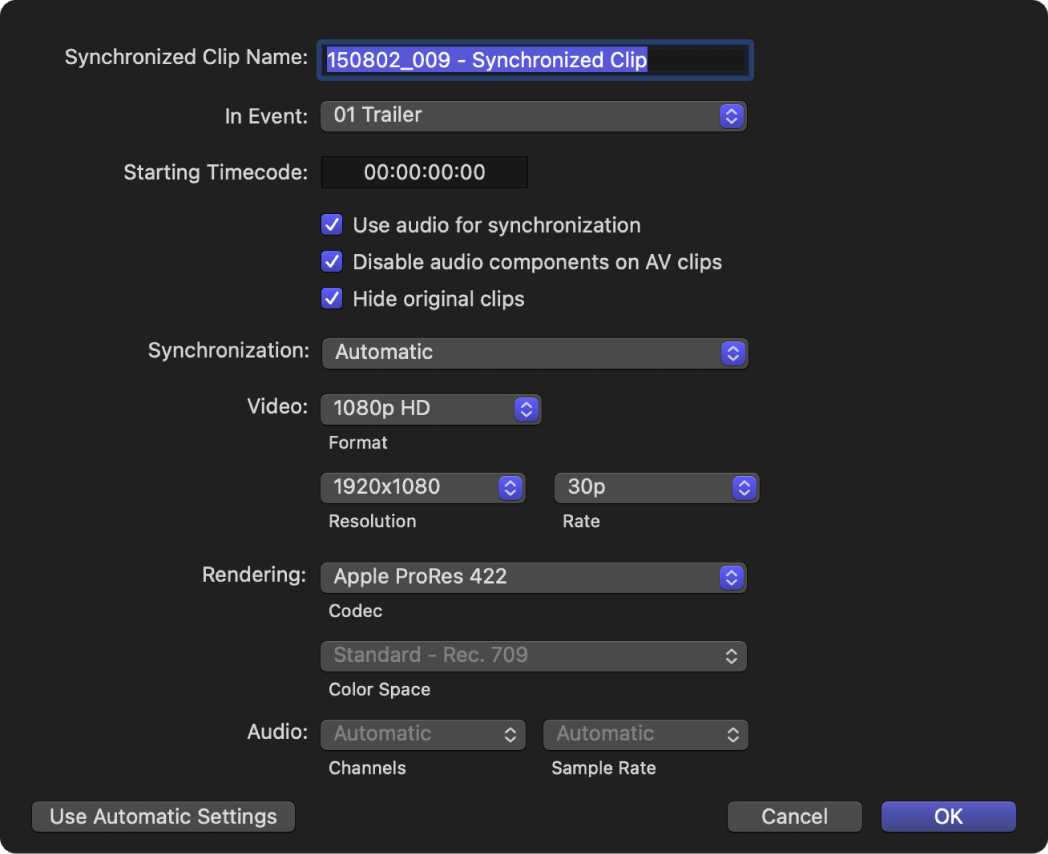Click the chevron on the 30p Rate popup
This screenshot has height=854, width=1048.
(x=743, y=487)
